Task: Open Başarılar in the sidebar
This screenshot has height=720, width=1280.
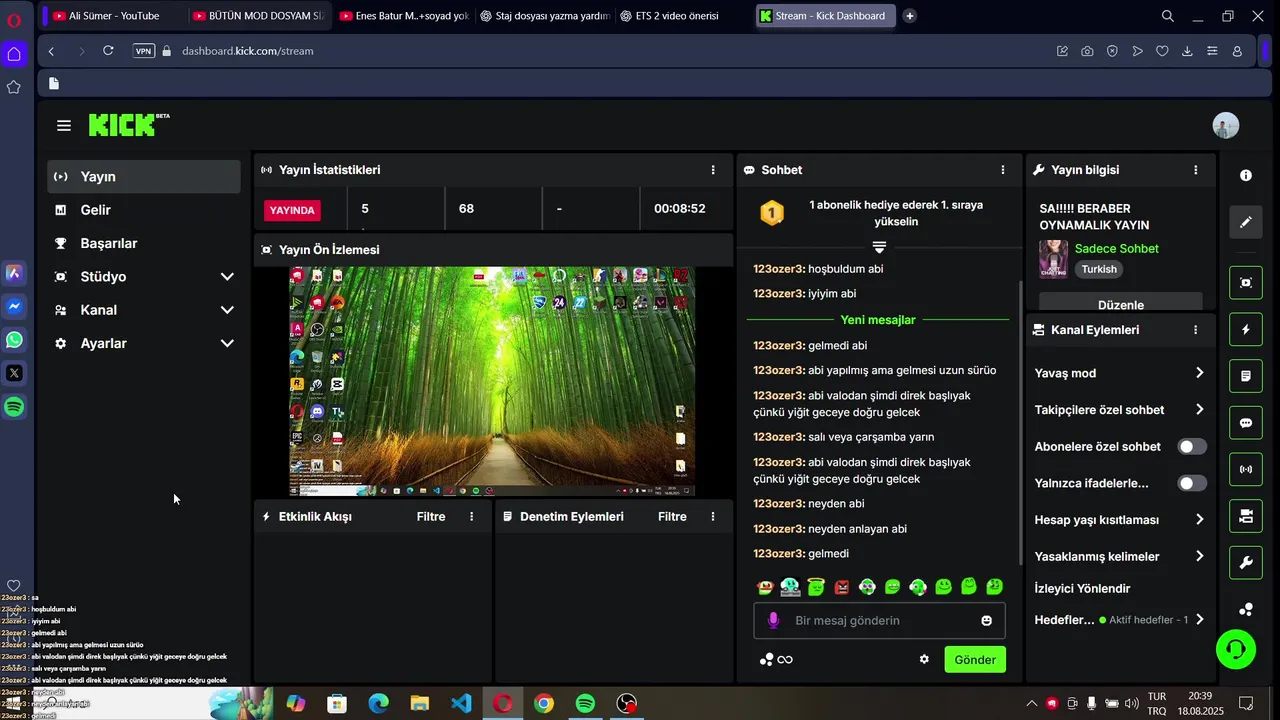Action: pos(144,243)
